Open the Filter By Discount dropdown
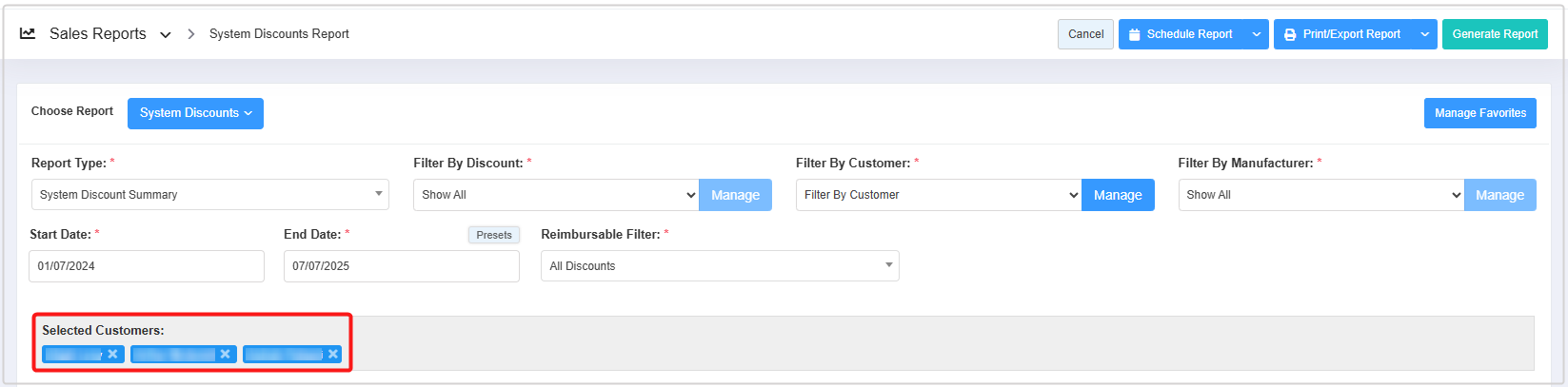Viewport: 1568px width, 387px height. (x=556, y=195)
